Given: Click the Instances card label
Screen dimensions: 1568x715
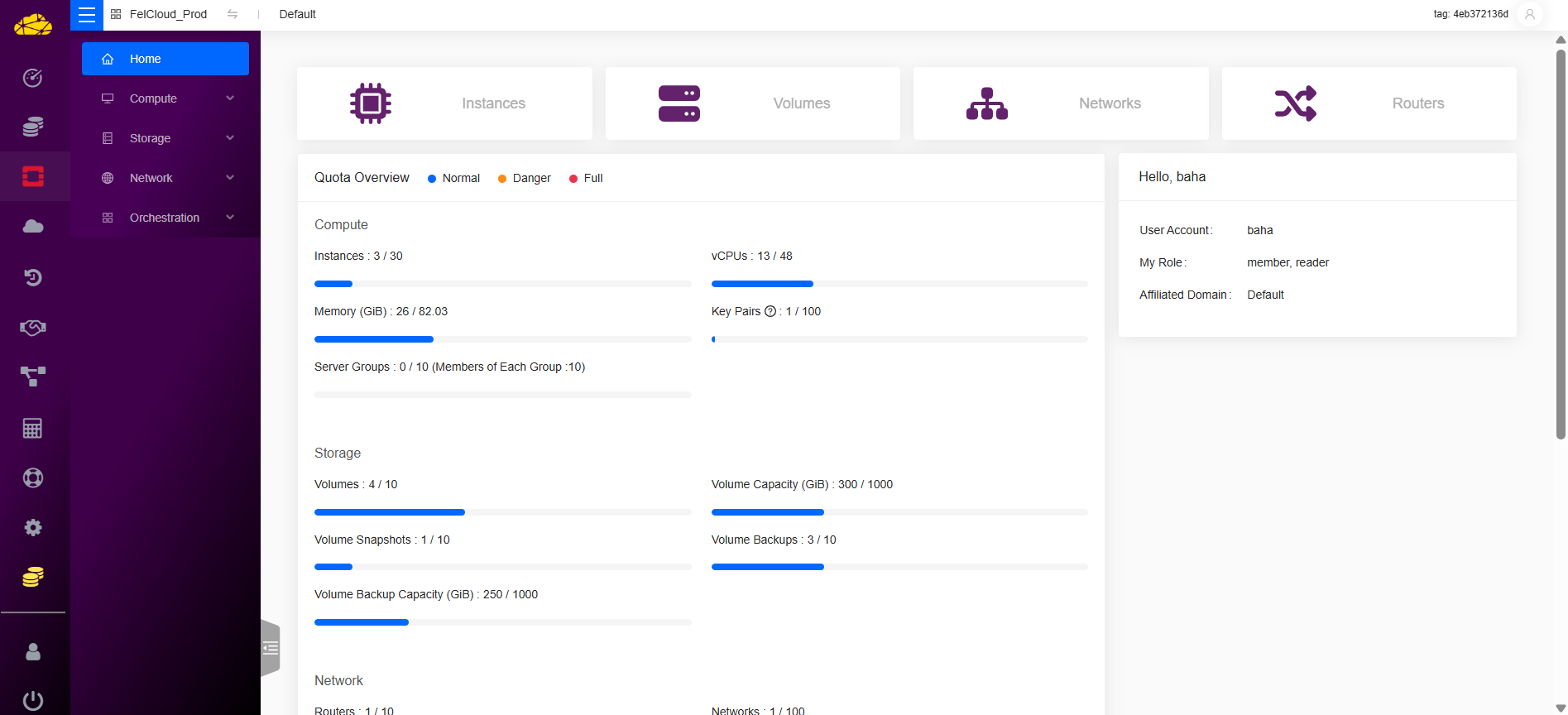Looking at the screenshot, I should point(494,103).
